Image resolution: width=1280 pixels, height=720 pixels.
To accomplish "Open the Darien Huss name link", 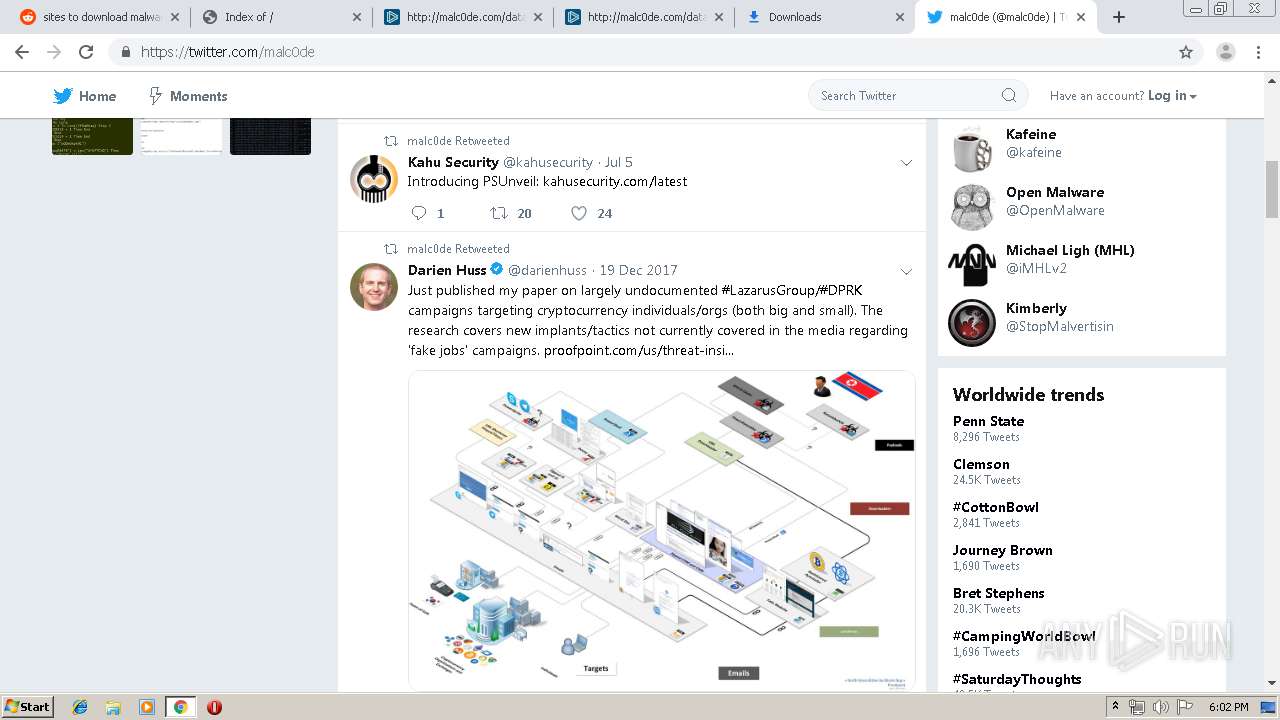I will (x=447, y=270).
